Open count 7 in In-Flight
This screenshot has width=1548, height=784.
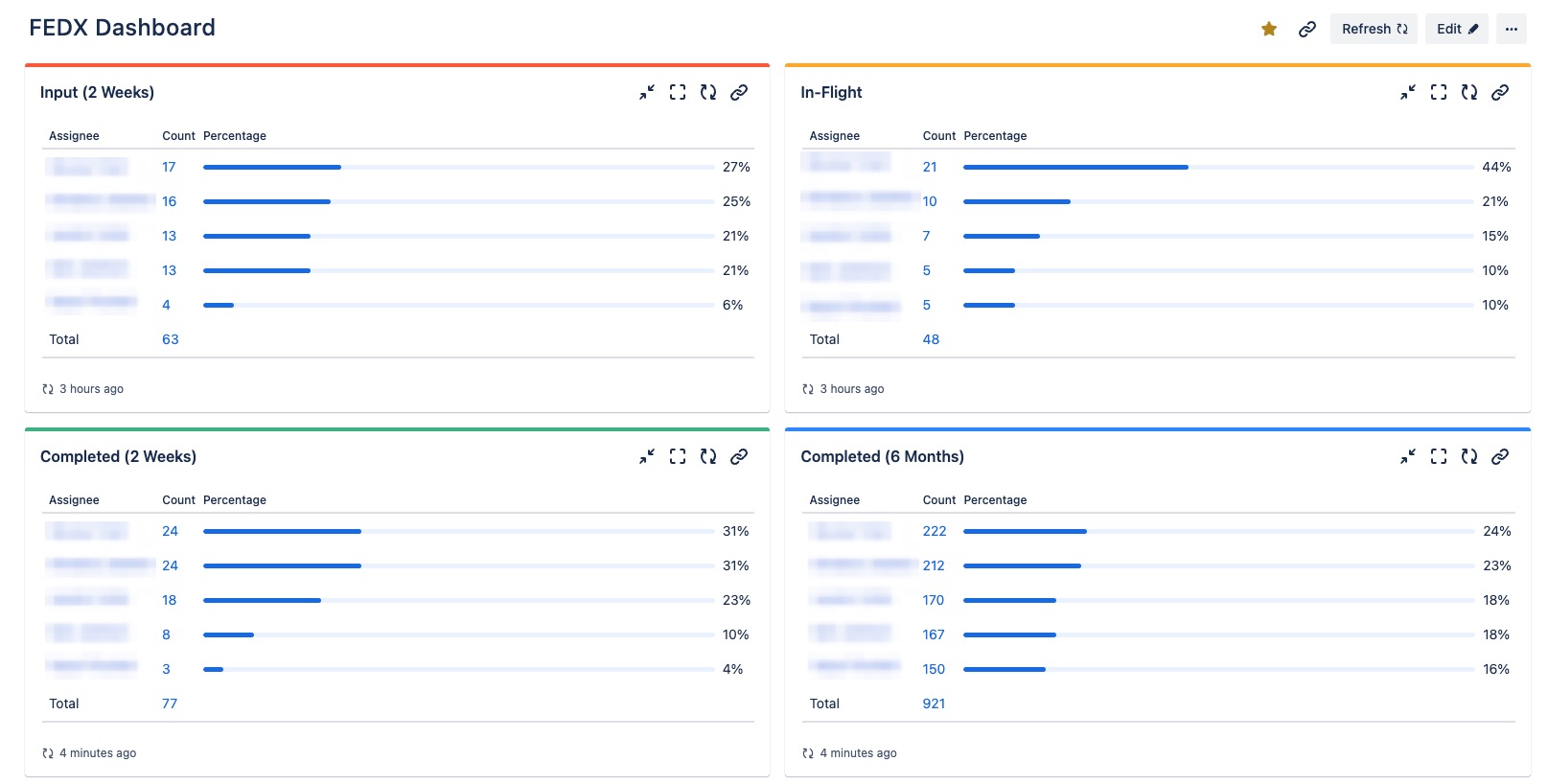926,236
